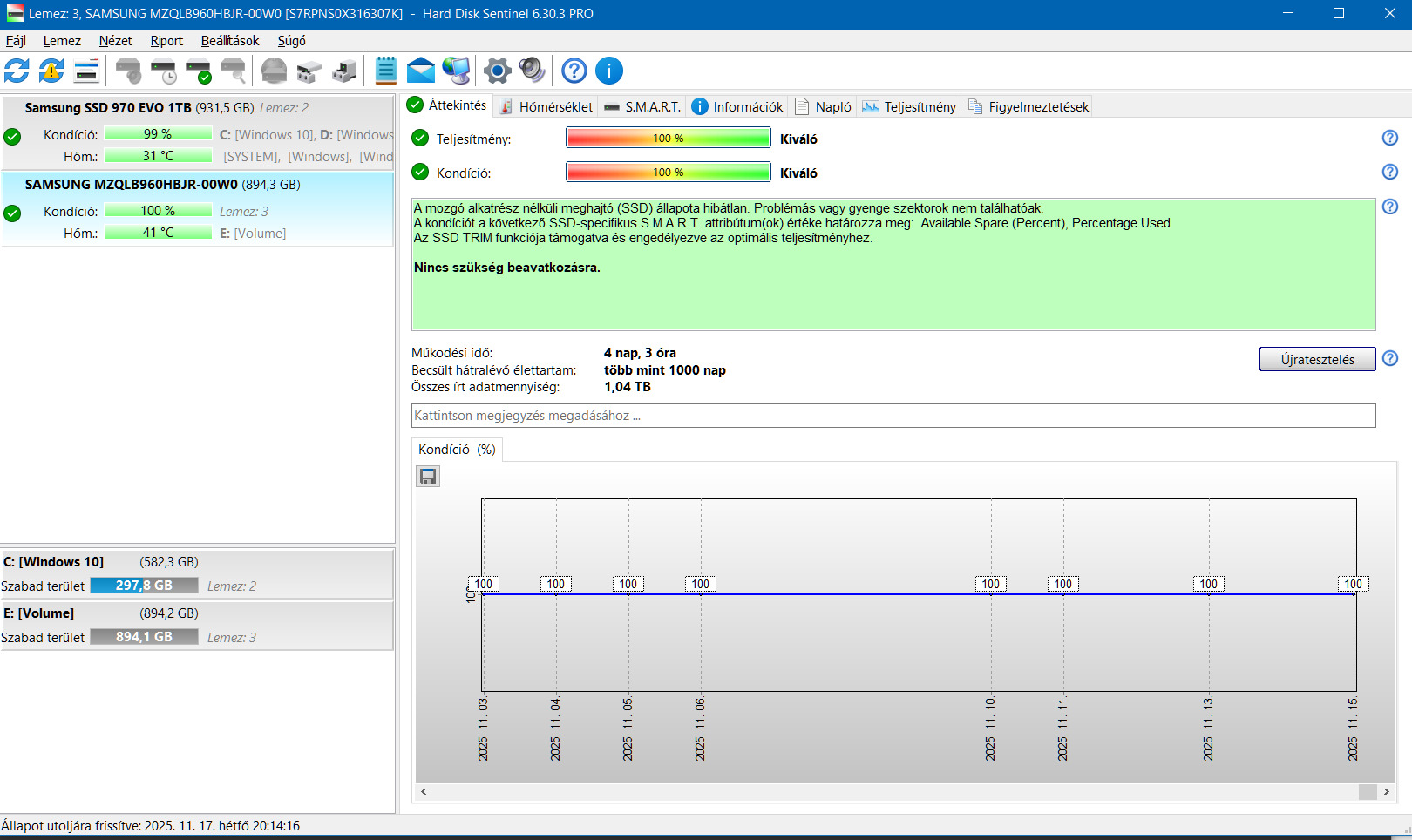Viewport: 1412px width, 840px height.
Task: Click the refresh disk status icon
Action: coord(17,71)
